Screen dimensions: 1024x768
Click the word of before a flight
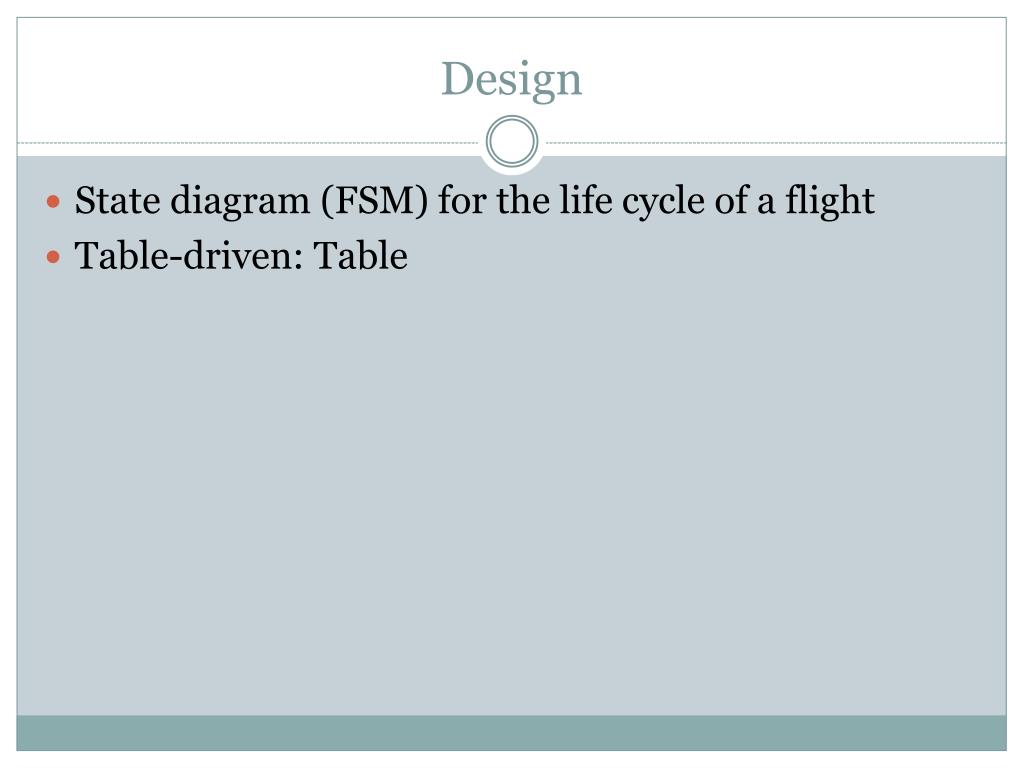pos(730,200)
